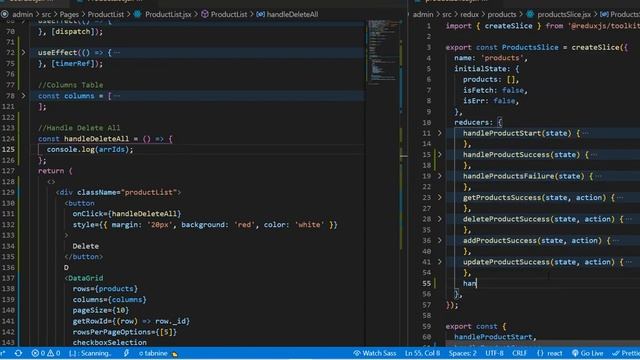The image size is (640, 360).
Task: Click the Scanning status indicator
Action: (90, 353)
